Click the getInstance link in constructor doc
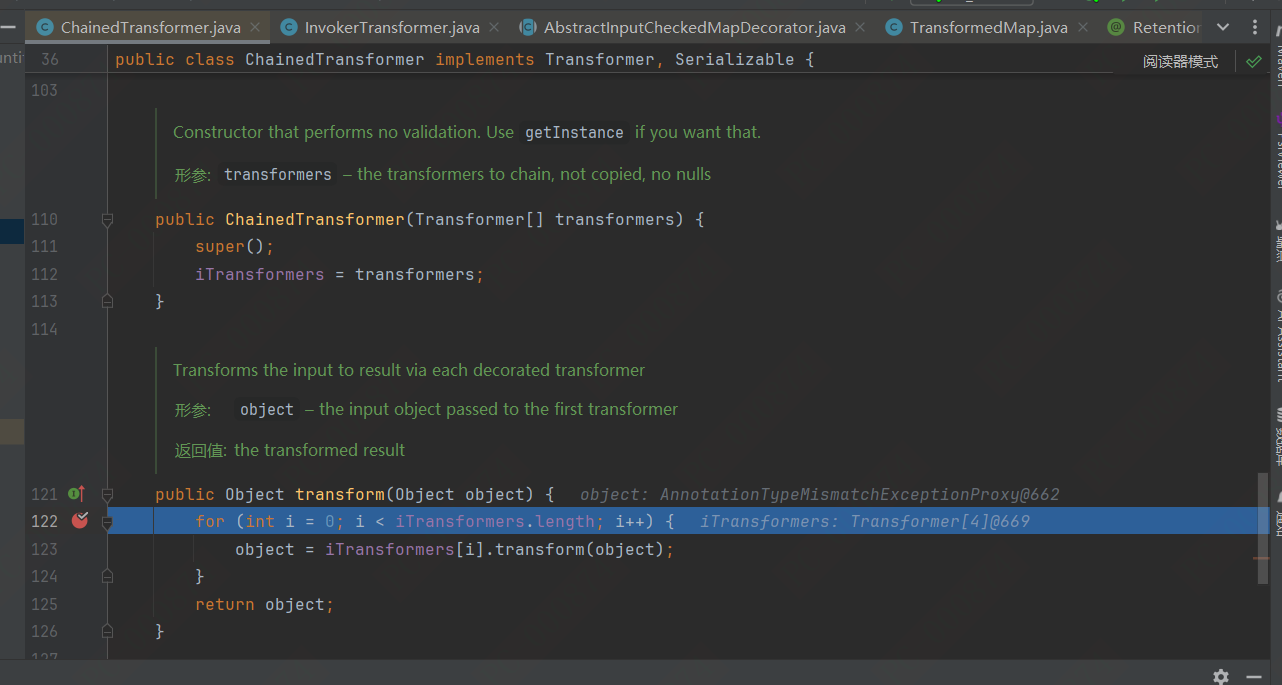The image size is (1282, 685). tap(574, 132)
